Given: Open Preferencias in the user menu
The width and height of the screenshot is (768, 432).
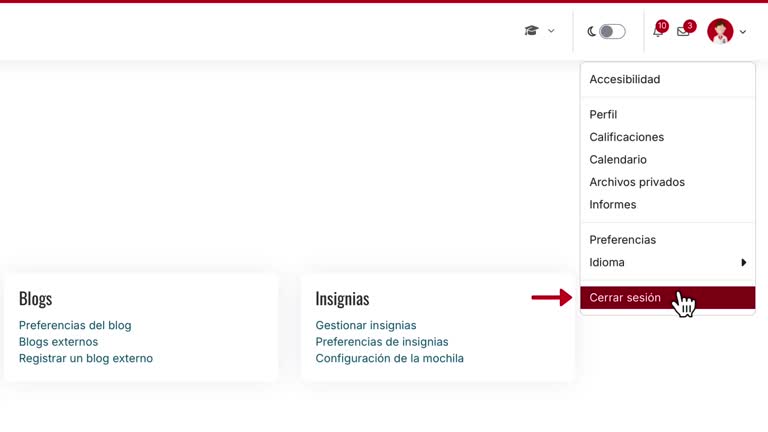Looking at the screenshot, I should (622, 240).
